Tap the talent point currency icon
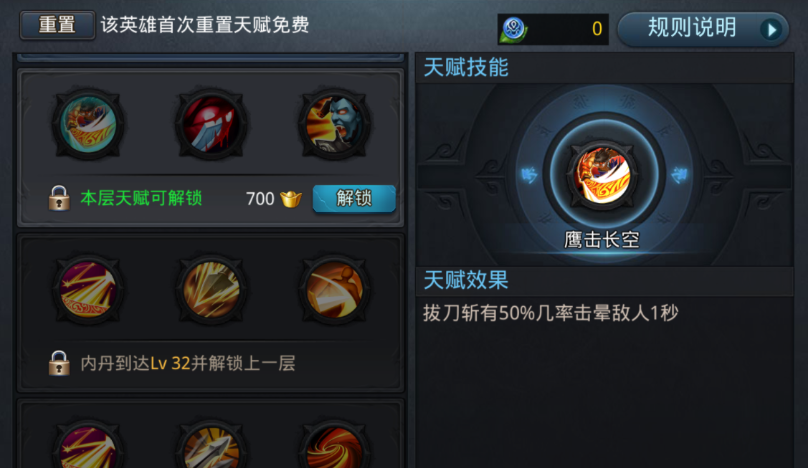Image resolution: width=808 pixels, height=468 pixels. 513,29
